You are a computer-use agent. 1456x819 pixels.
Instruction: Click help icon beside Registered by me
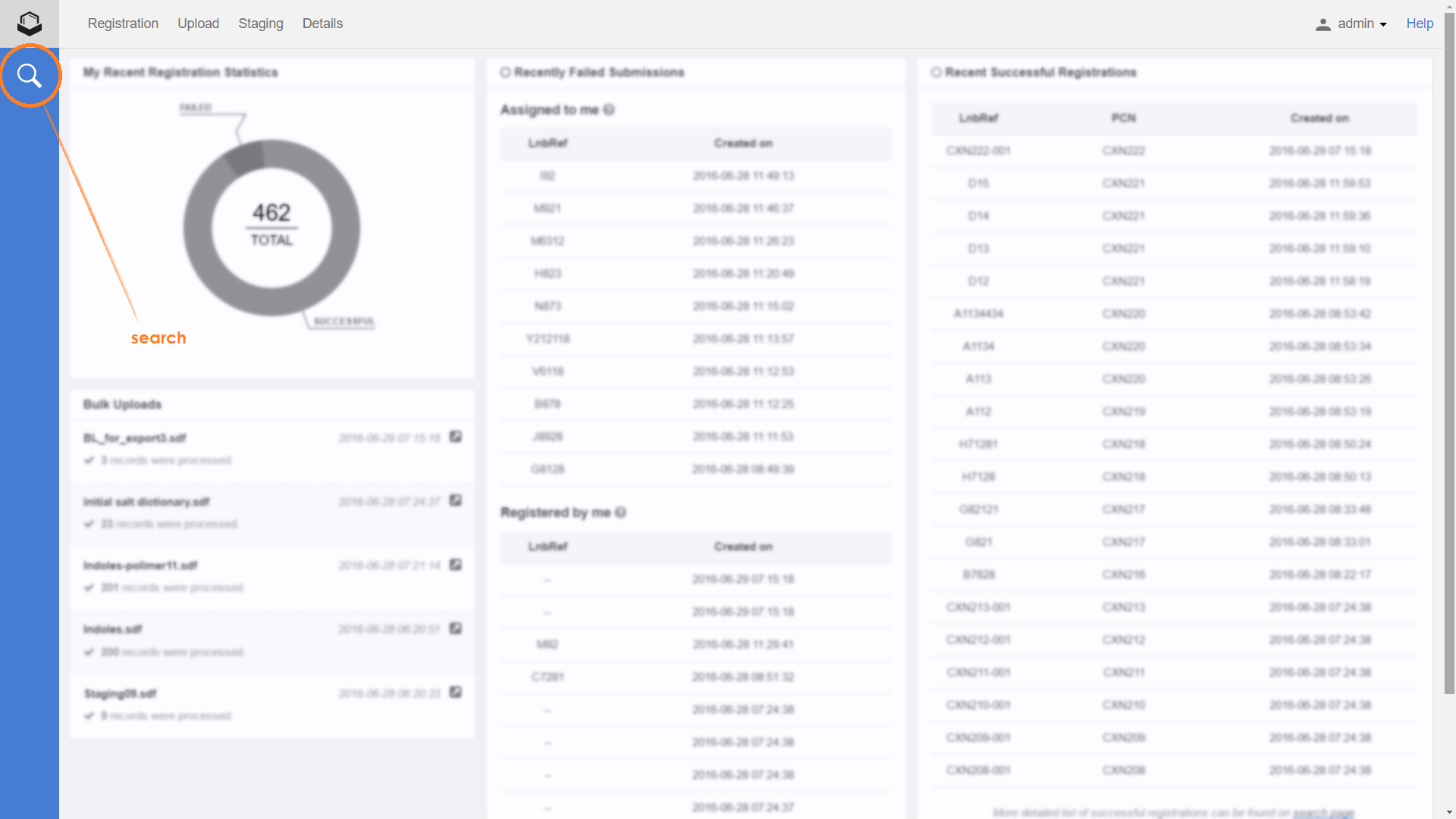point(621,513)
